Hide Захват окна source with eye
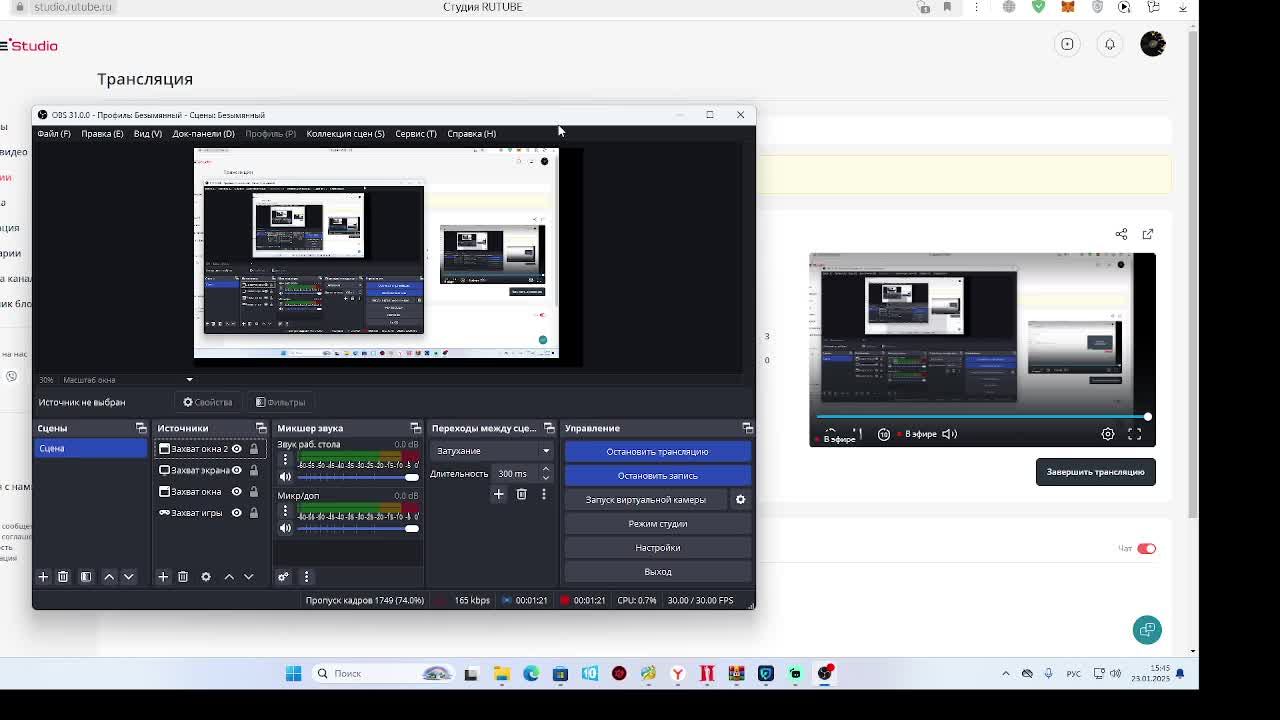 pos(237,491)
